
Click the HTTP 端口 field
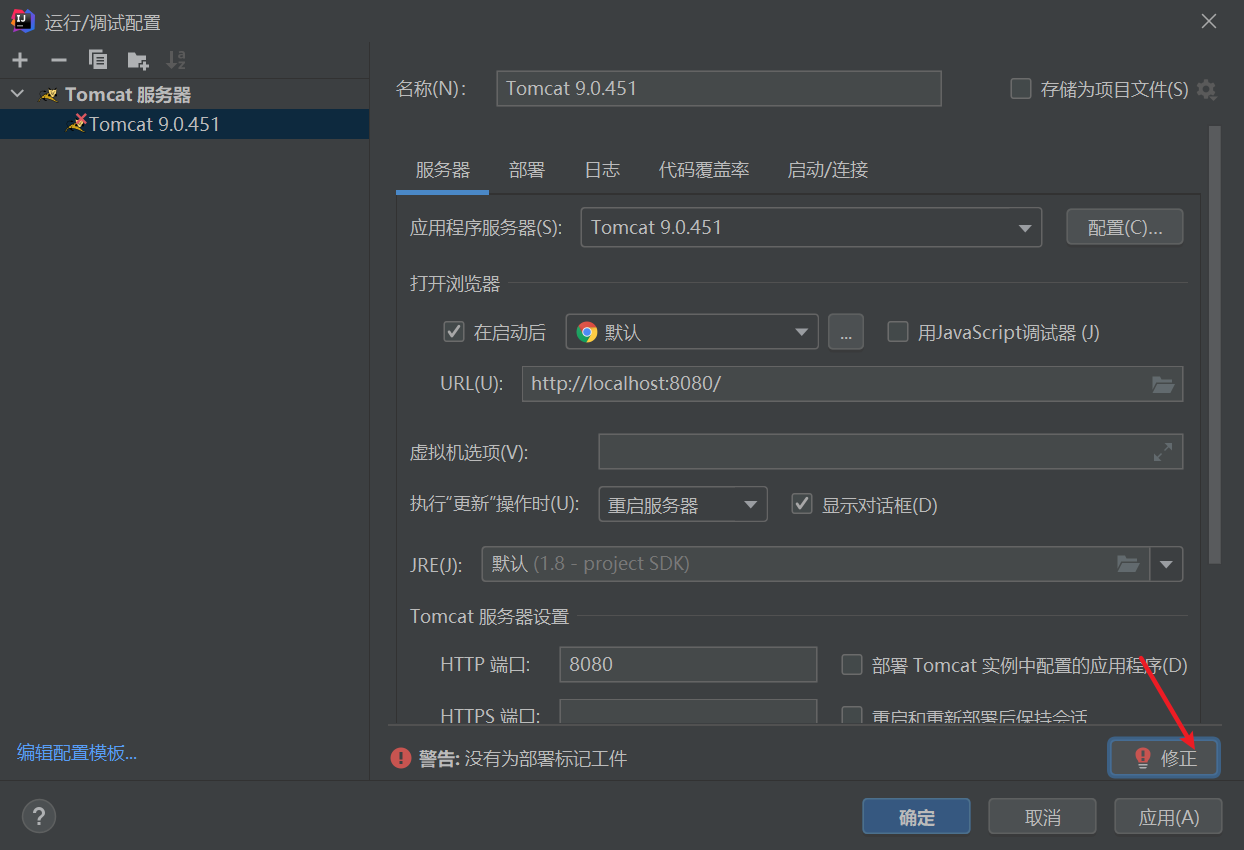click(x=688, y=664)
